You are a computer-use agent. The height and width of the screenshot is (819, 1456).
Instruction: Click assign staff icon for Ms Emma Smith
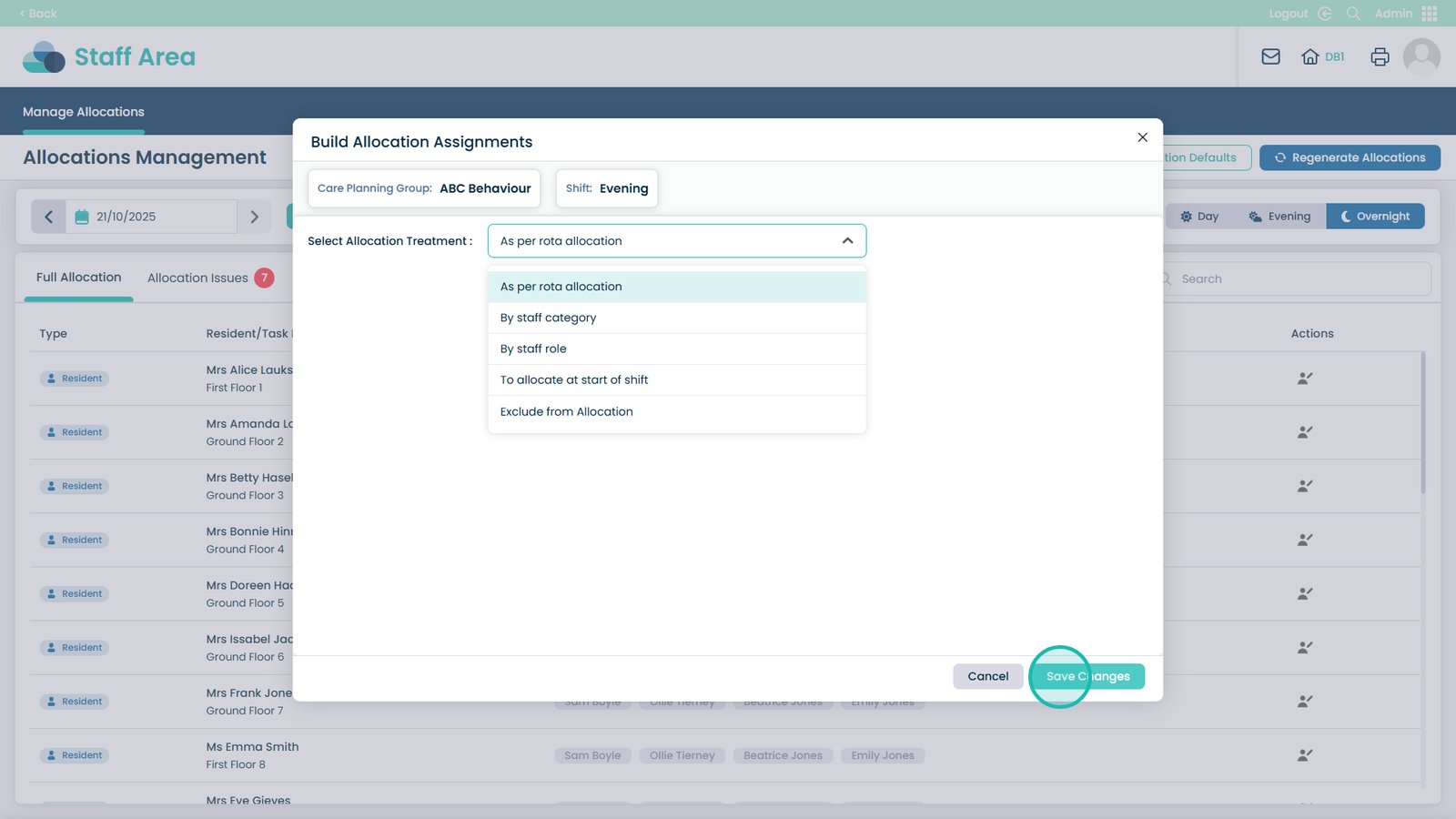click(1304, 755)
